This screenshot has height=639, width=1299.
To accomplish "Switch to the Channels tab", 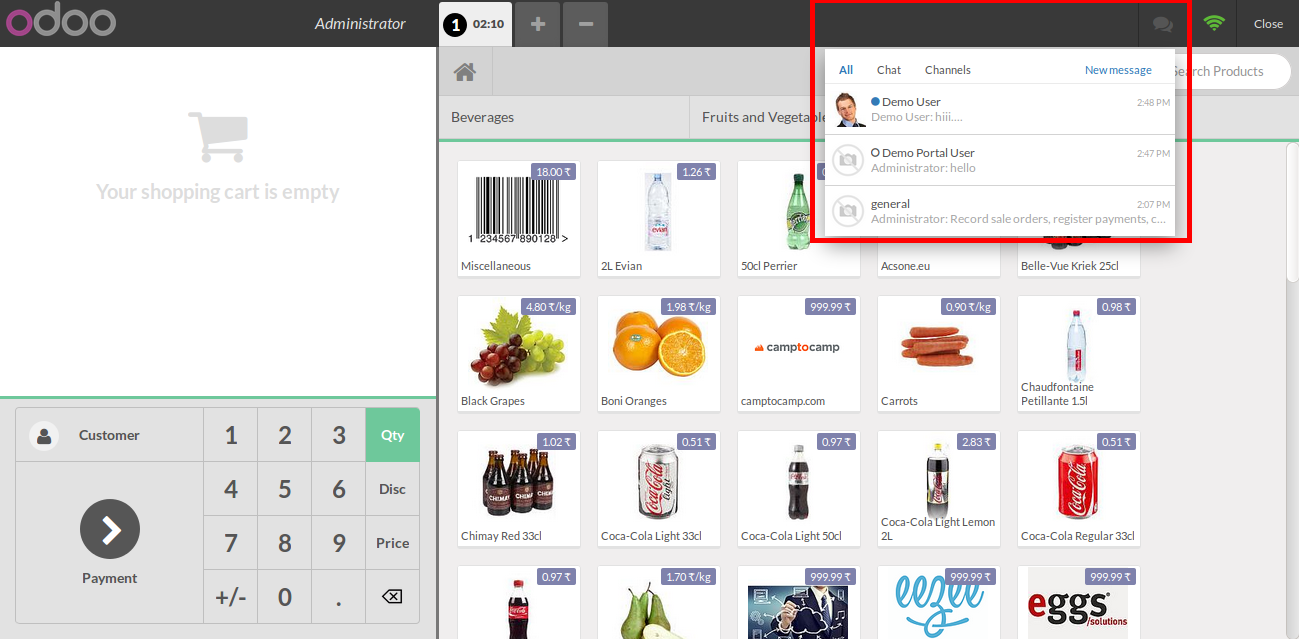I will click(948, 70).
